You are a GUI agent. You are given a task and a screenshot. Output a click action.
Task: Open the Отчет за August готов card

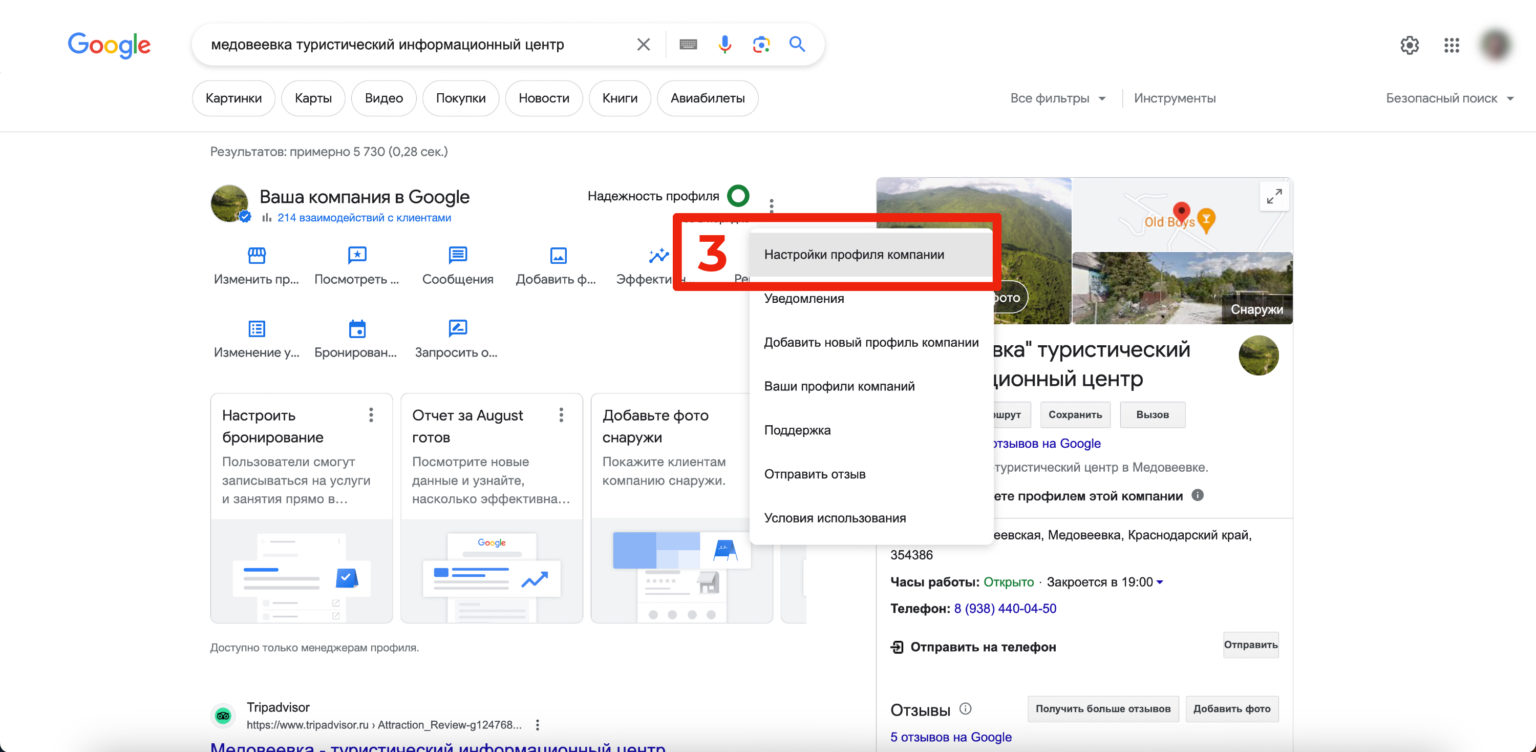pos(491,508)
